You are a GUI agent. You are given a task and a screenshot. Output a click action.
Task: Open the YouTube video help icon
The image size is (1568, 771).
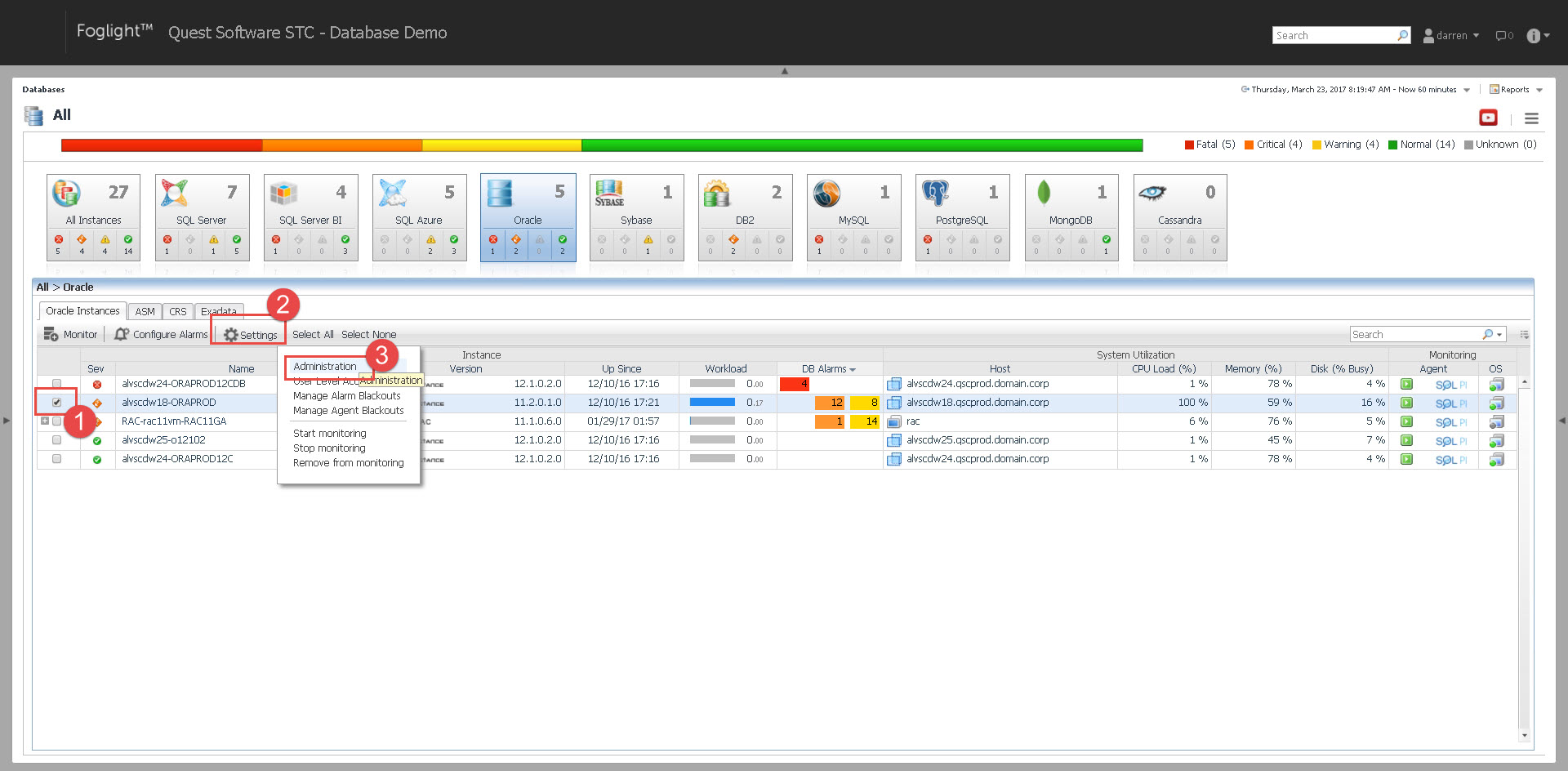point(1488,118)
